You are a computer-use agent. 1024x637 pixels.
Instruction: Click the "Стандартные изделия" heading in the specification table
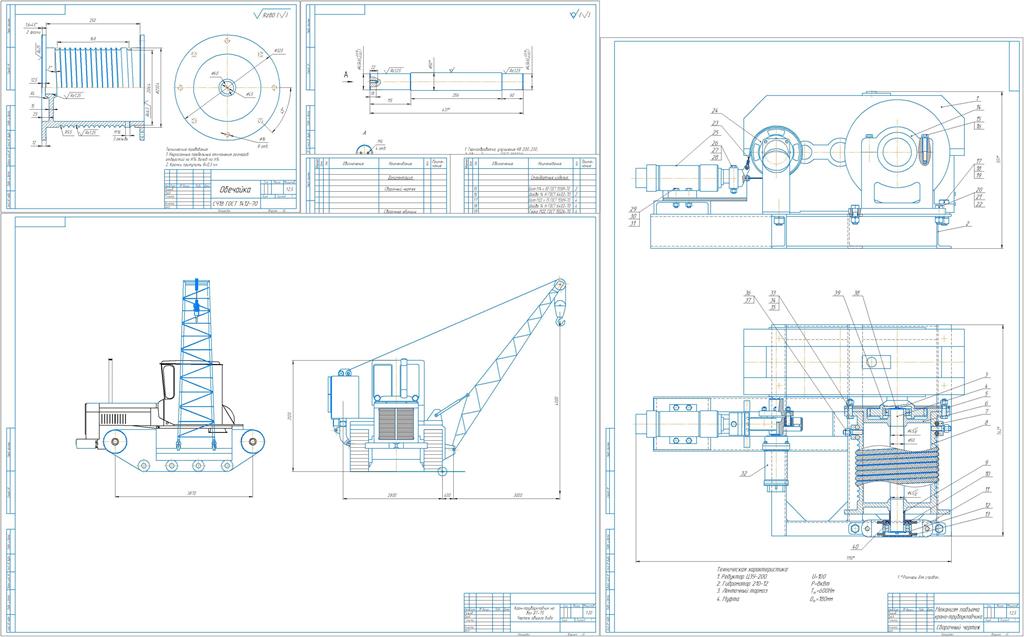[x=552, y=177]
